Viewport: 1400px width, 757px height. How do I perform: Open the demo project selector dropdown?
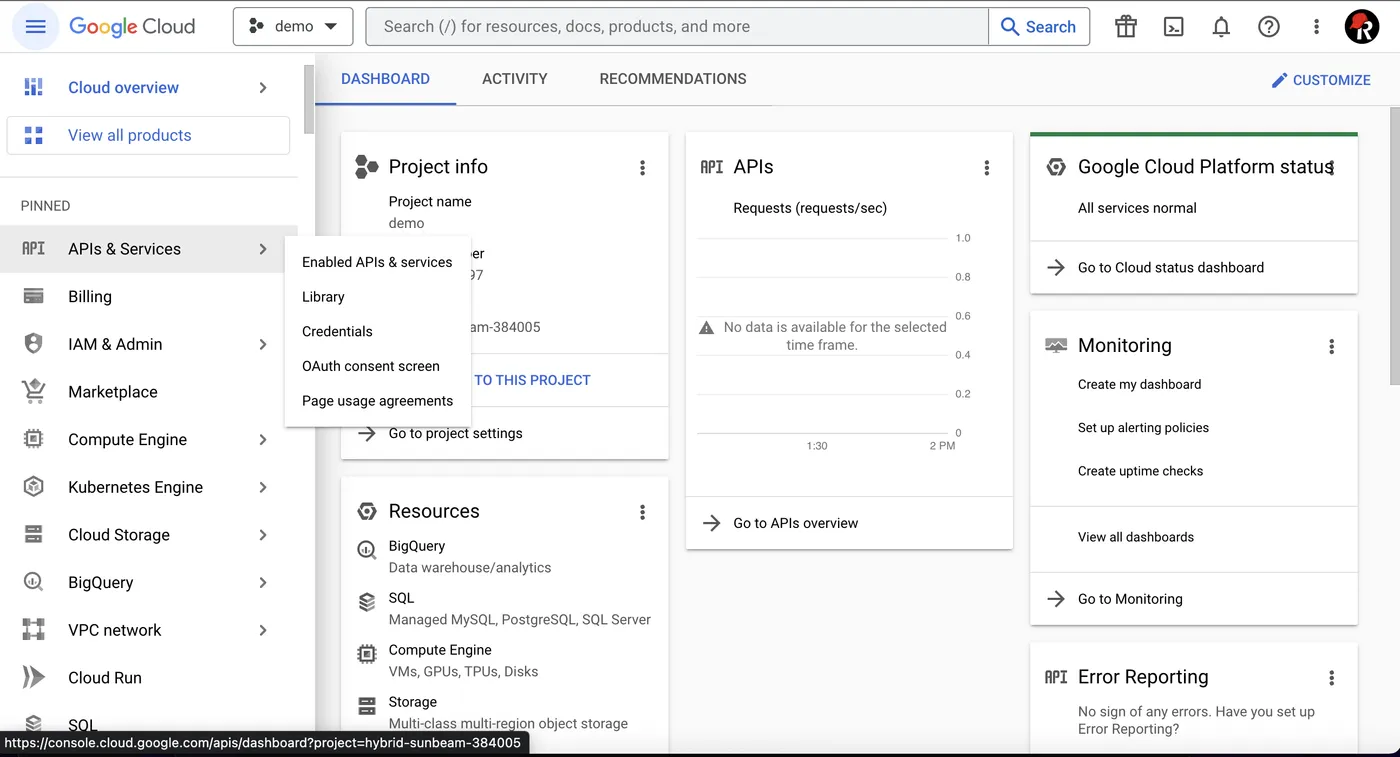pos(293,27)
